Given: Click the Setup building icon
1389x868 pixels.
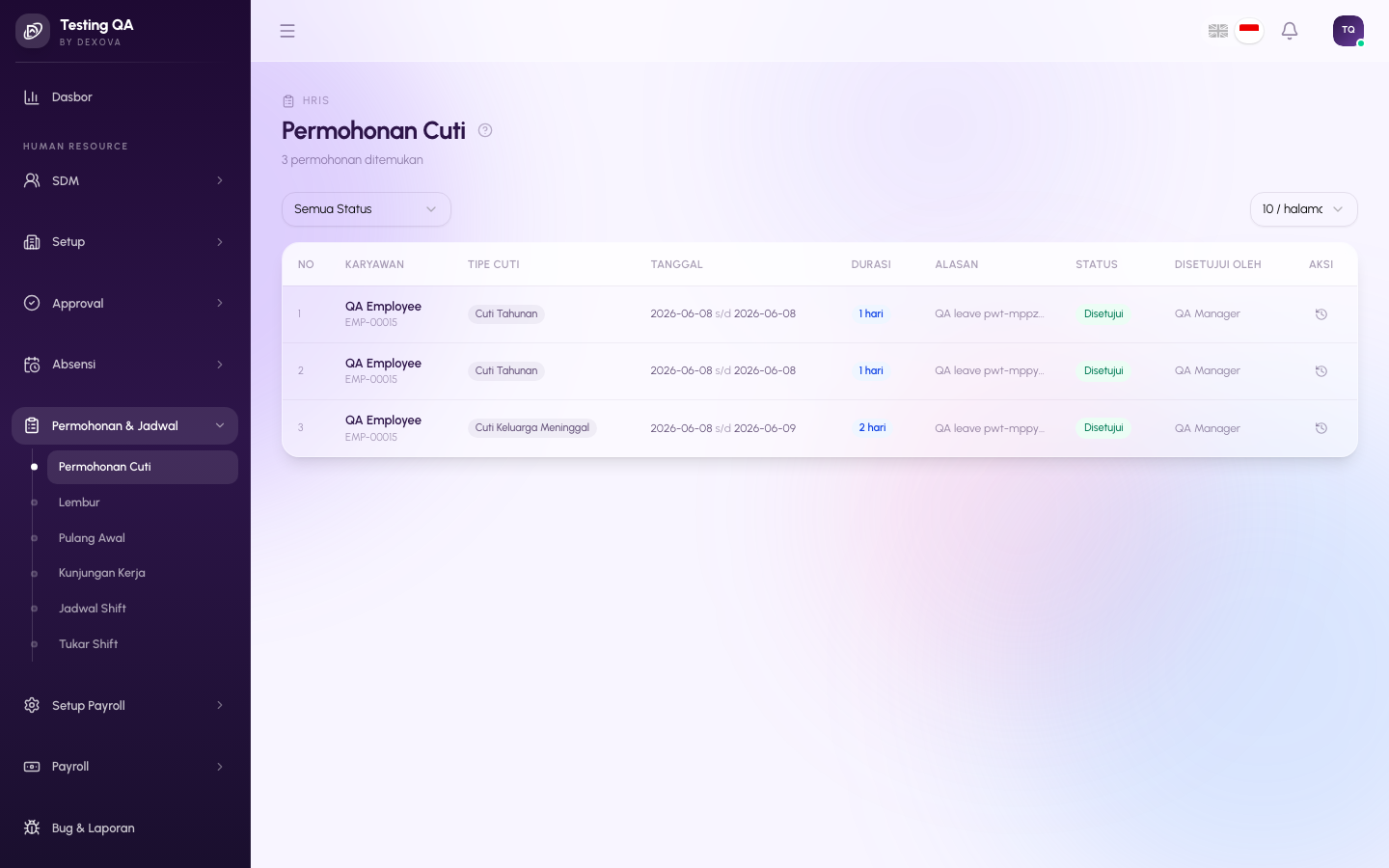Looking at the screenshot, I should [32, 242].
